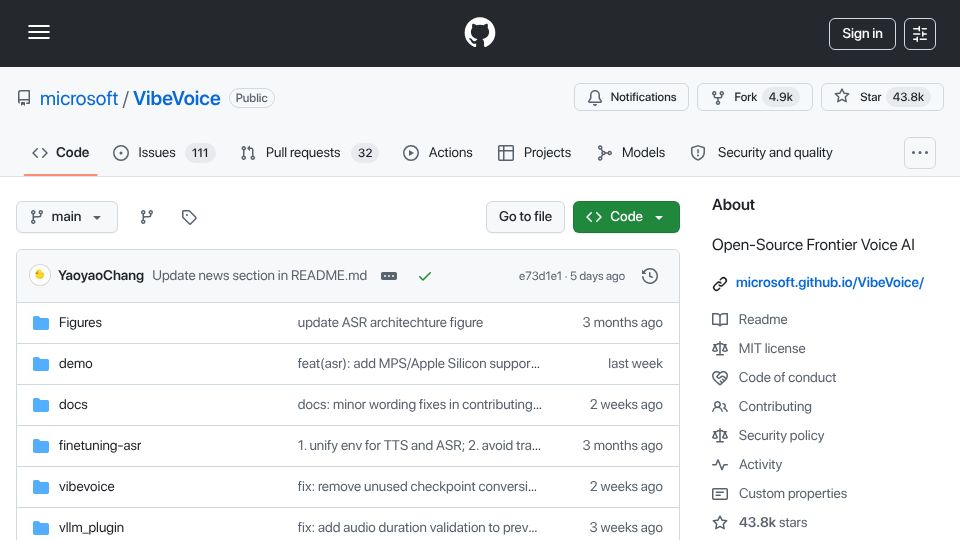Open YaoyaoChang author link
The image size is (960, 540).
tap(101, 276)
